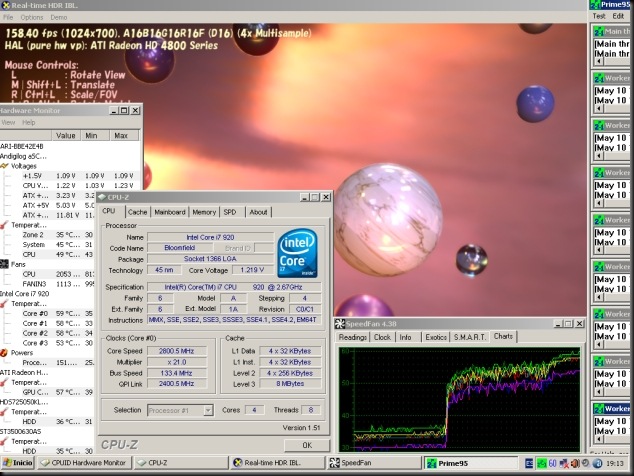Switch to the Memory tab in CPU-Z
The height and width of the screenshot is (476, 634).
tap(204, 212)
